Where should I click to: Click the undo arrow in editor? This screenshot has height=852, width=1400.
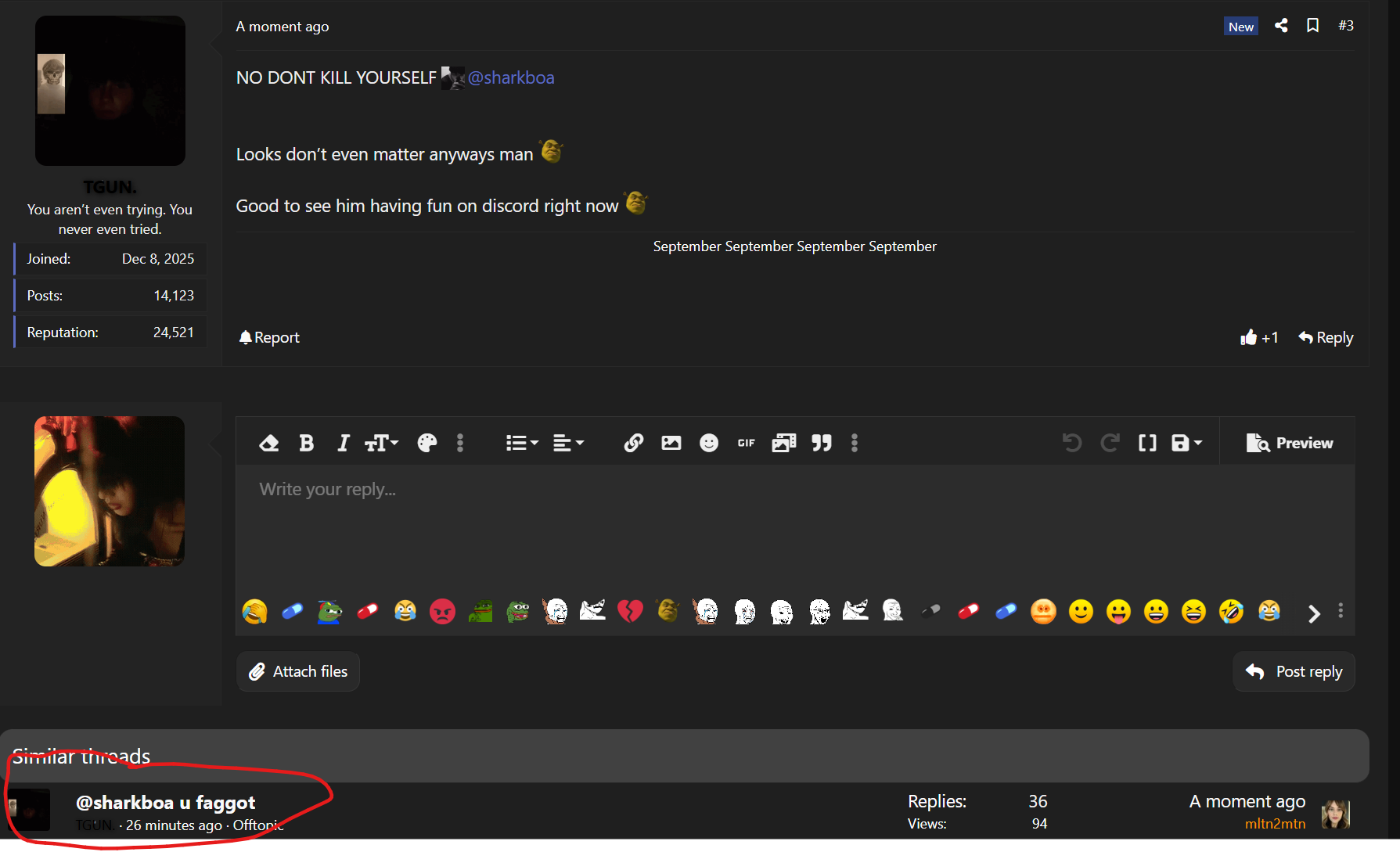pyautogui.click(x=1072, y=443)
